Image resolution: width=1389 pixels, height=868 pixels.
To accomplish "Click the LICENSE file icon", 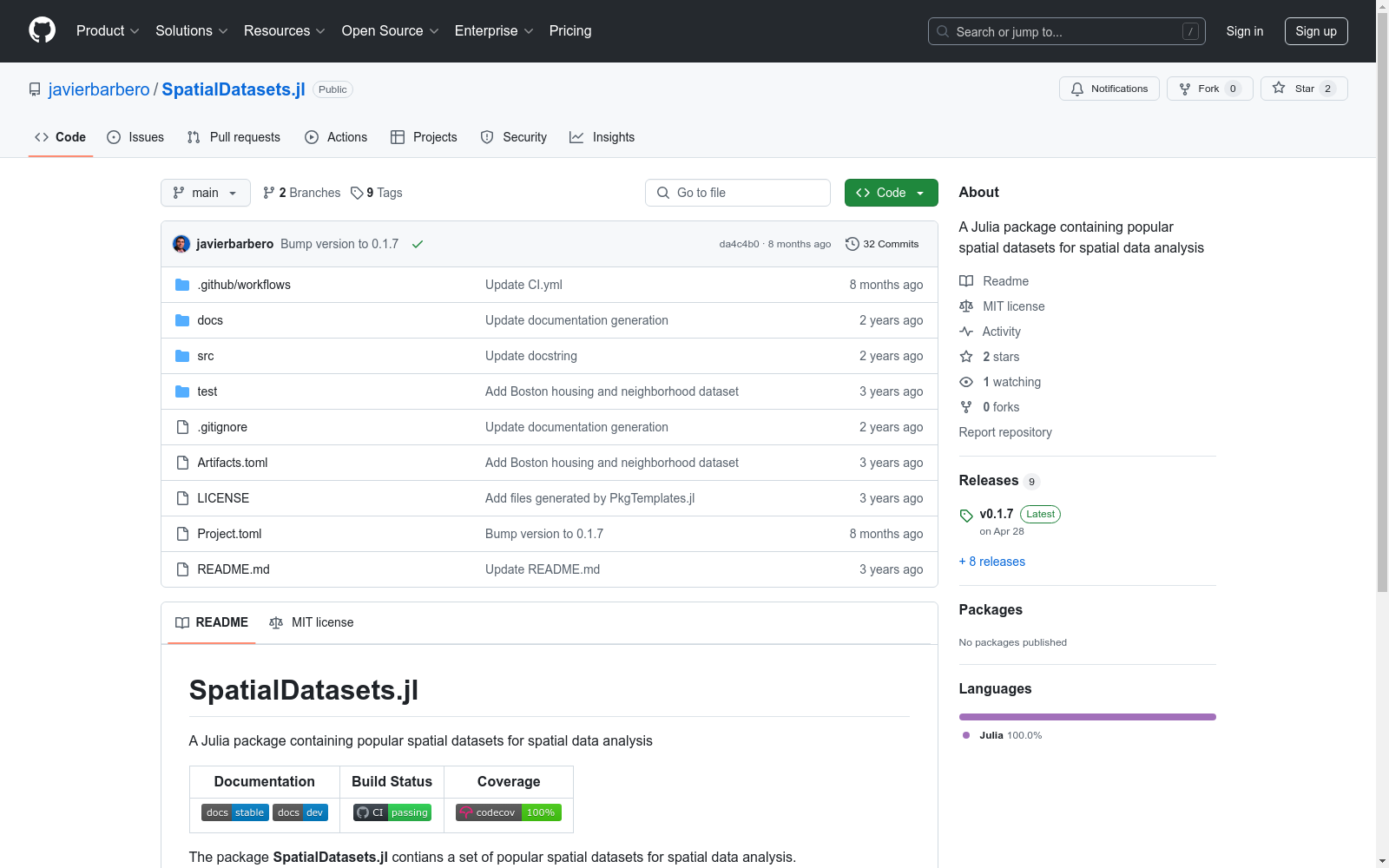I will click(x=182, y=498).
